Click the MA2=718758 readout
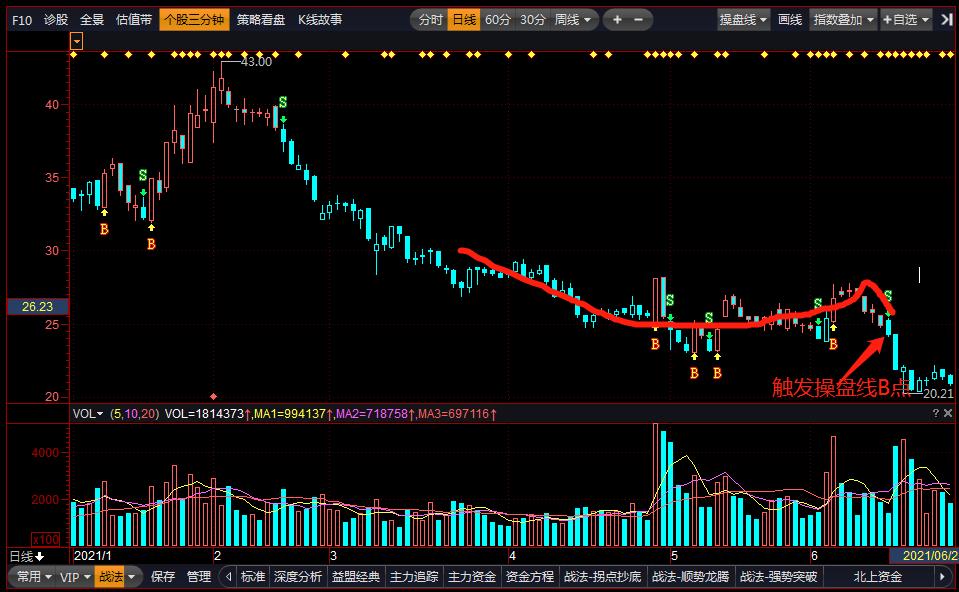Screen dimensions: 959x592 click(372, 413)
